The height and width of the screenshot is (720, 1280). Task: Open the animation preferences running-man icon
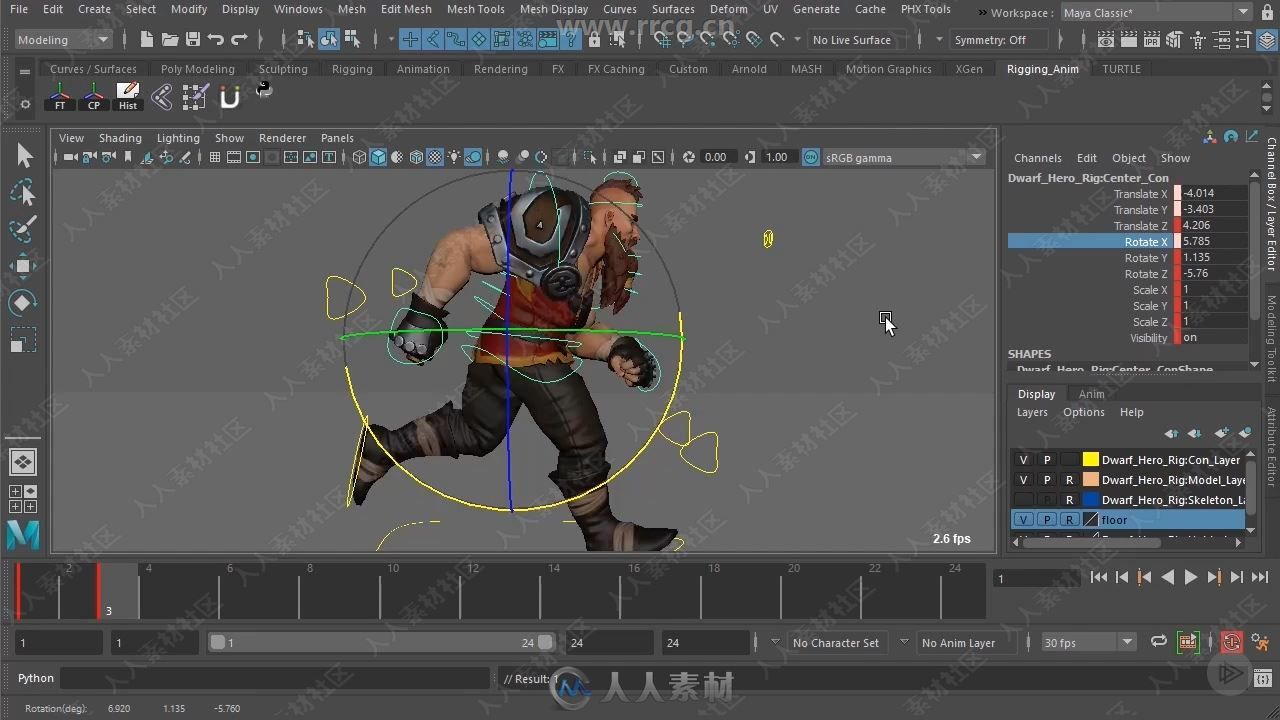tap(1259, 642)
